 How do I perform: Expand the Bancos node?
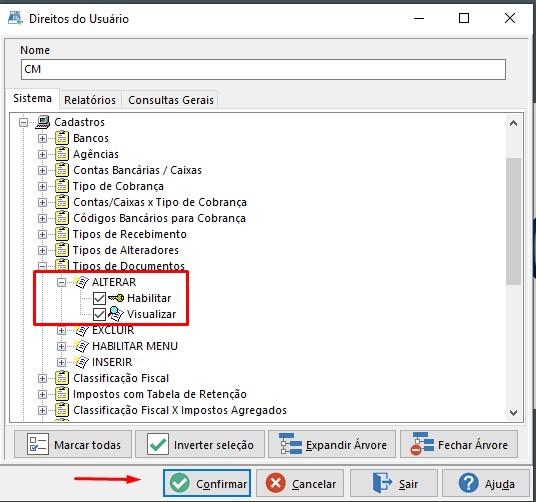click(42, 138)
